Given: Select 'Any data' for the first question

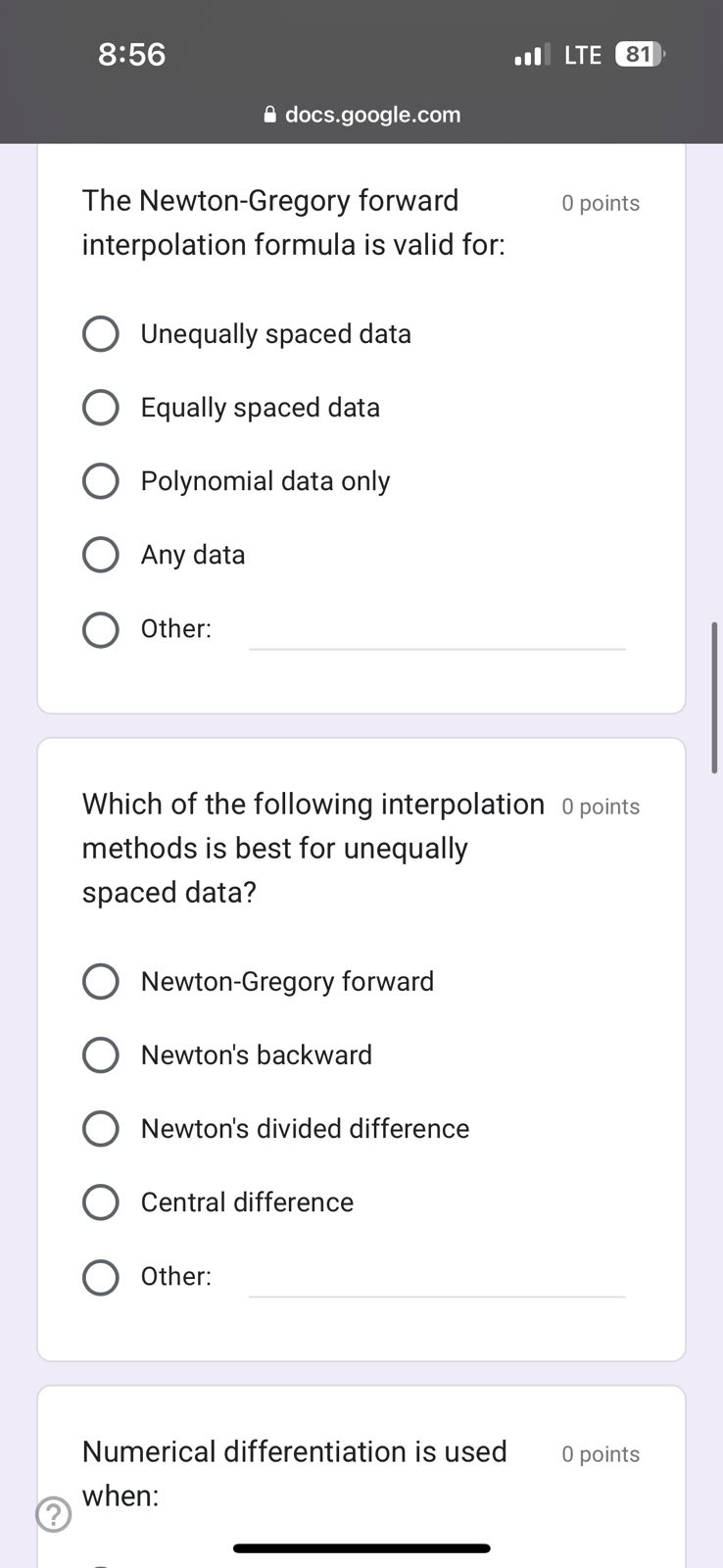Looking at the screenshot, I should point(101,554).
